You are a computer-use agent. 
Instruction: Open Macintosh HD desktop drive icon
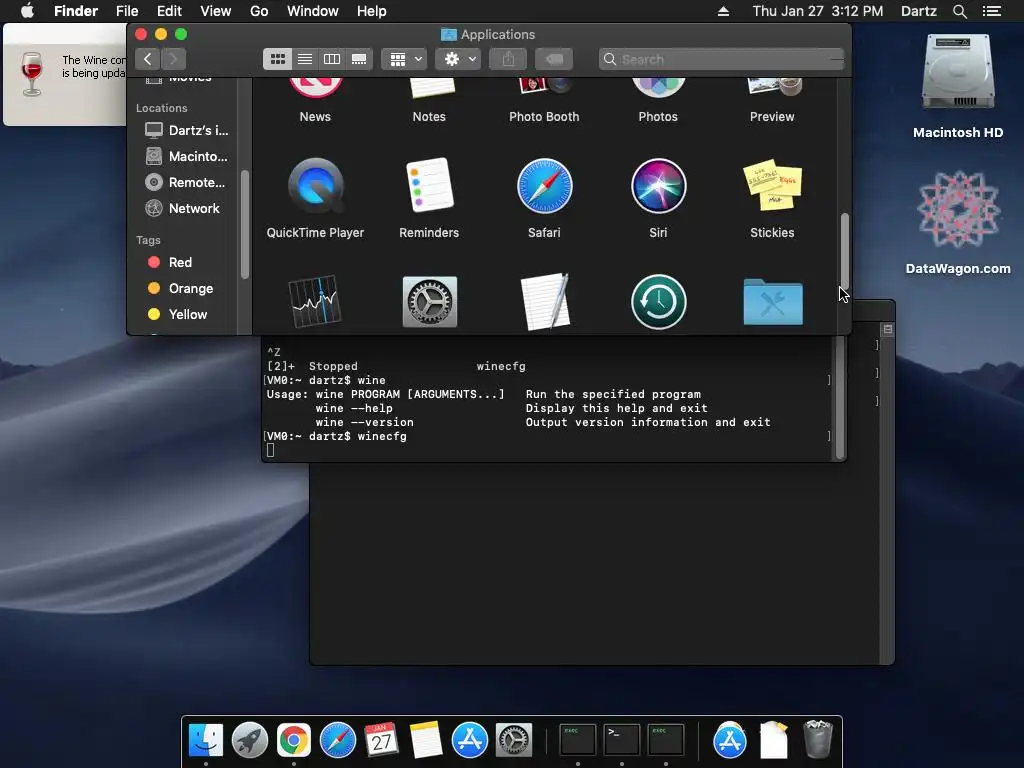coord(958,72)
